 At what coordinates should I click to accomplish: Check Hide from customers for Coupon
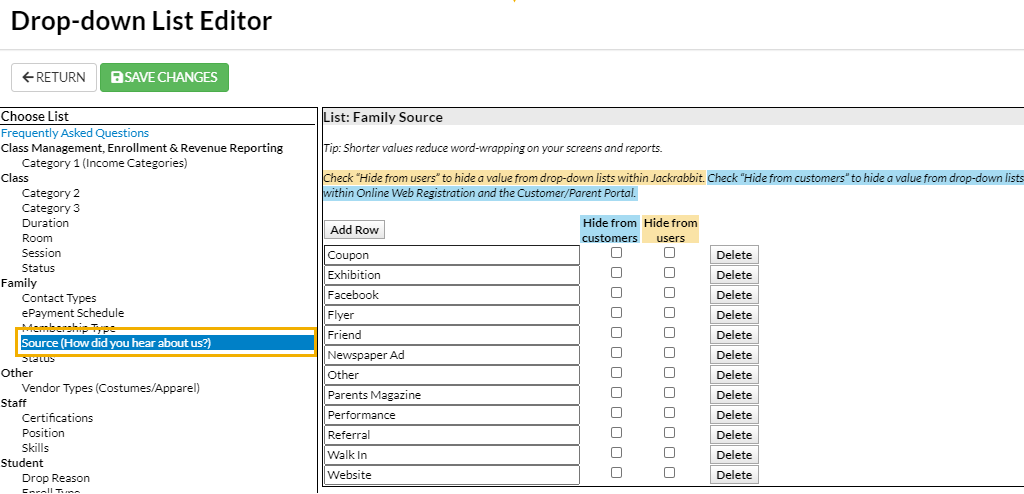616,253
